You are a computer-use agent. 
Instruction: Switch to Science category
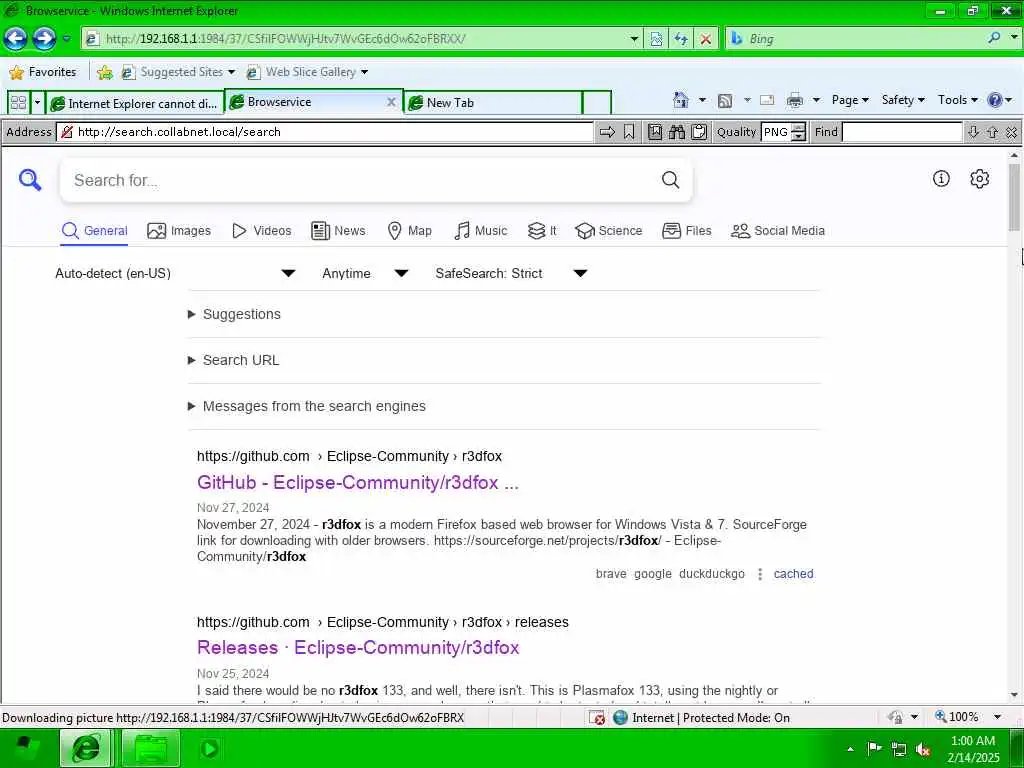pos(608,231)
